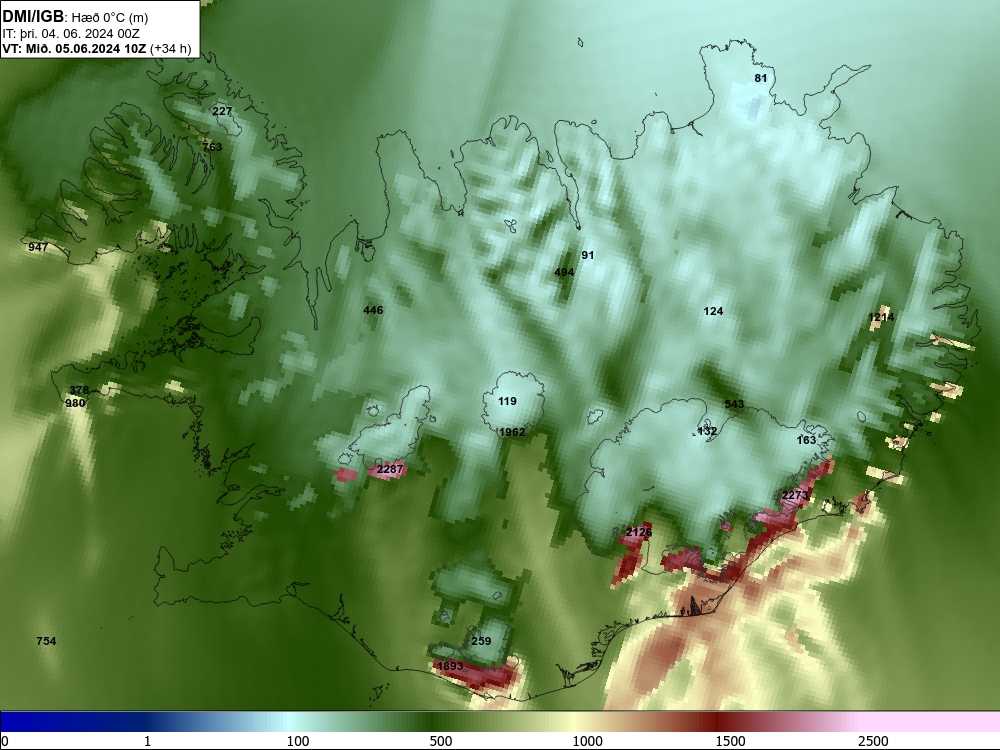Click the value label 1214 in the east
Screen dimensions: 1000x750
(x=881, y=317)
